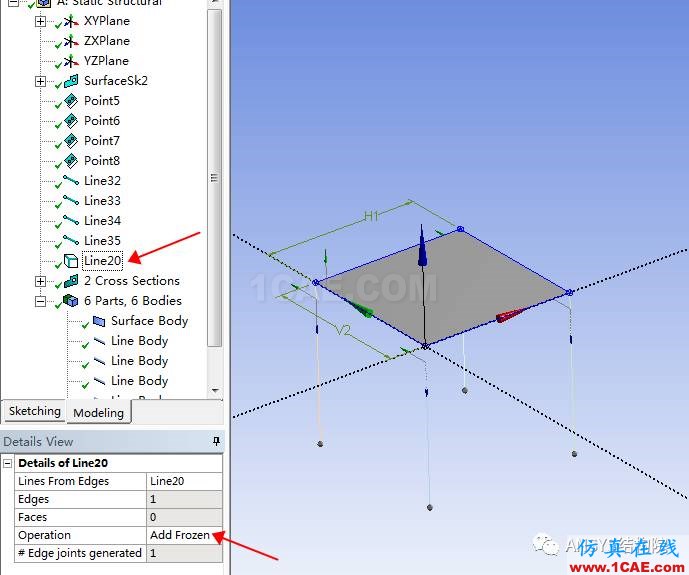689x575 pixels.
Task: Click the blue Z axis arrow
Action: tap(422, 246)
